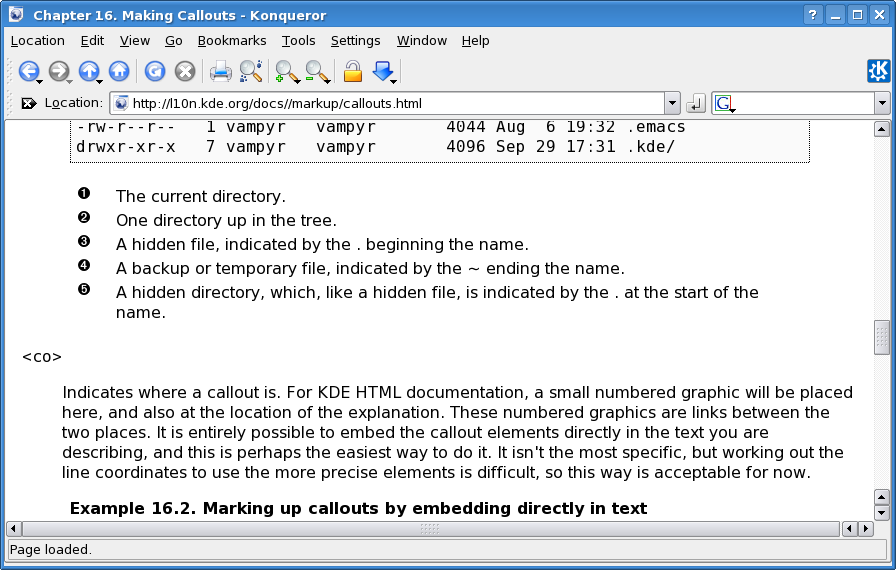Click the vertical scrollbar handle
This screenshot has width=896, height=570.
[881, 337]
